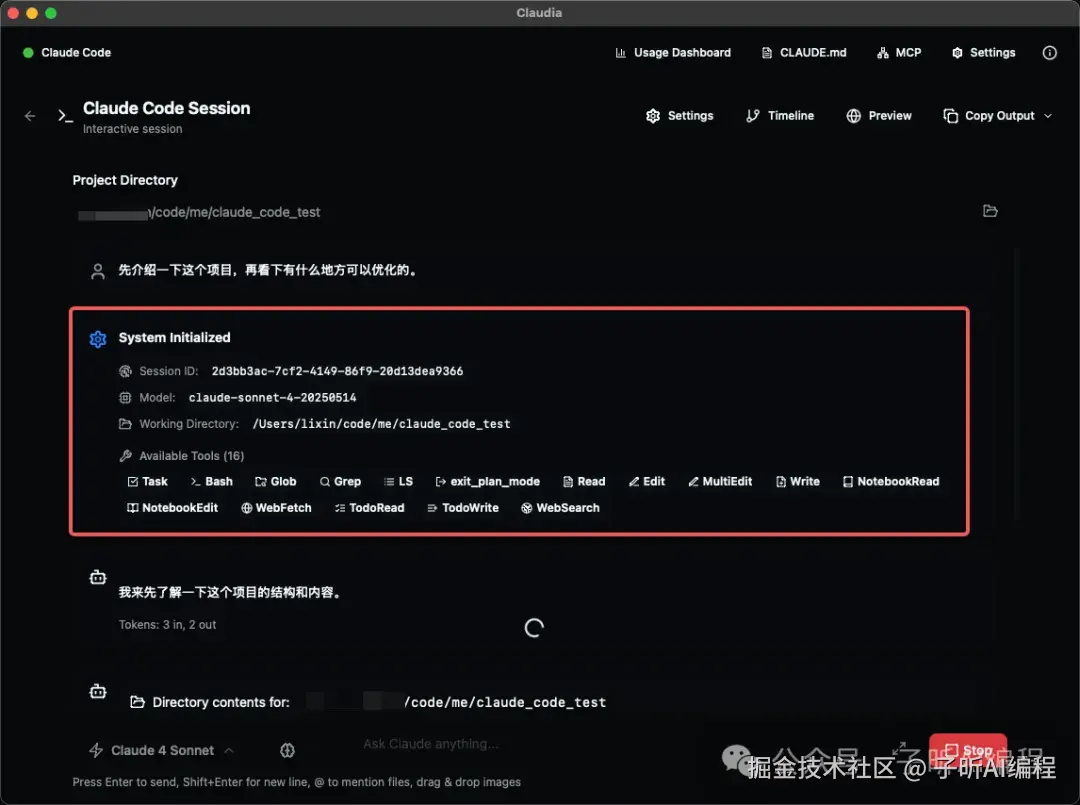This screenshot has height=805, width=1080.
Task: Select the Glob tool badge
Action: tap(276, 481)
